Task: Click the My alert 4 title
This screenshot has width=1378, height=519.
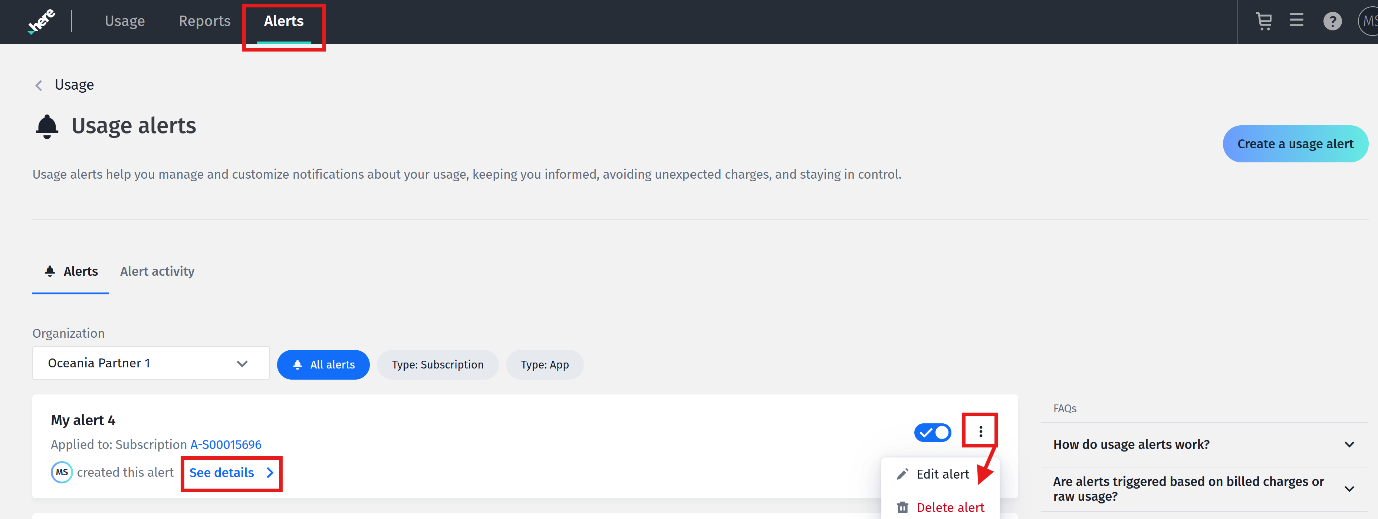Action: pyautogui.click(x=83, y=420)
